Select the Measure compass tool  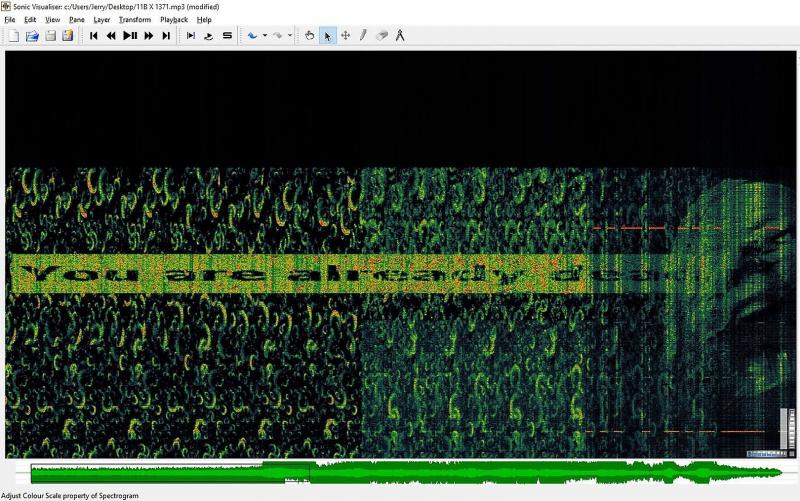tap(400, 36)
